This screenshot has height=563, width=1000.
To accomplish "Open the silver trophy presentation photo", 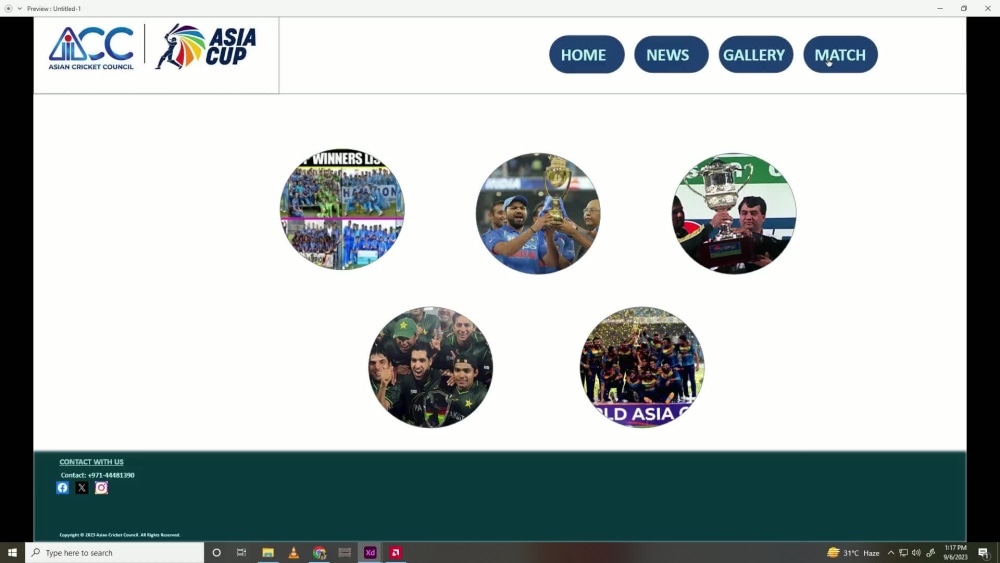I will coord(733,214).
